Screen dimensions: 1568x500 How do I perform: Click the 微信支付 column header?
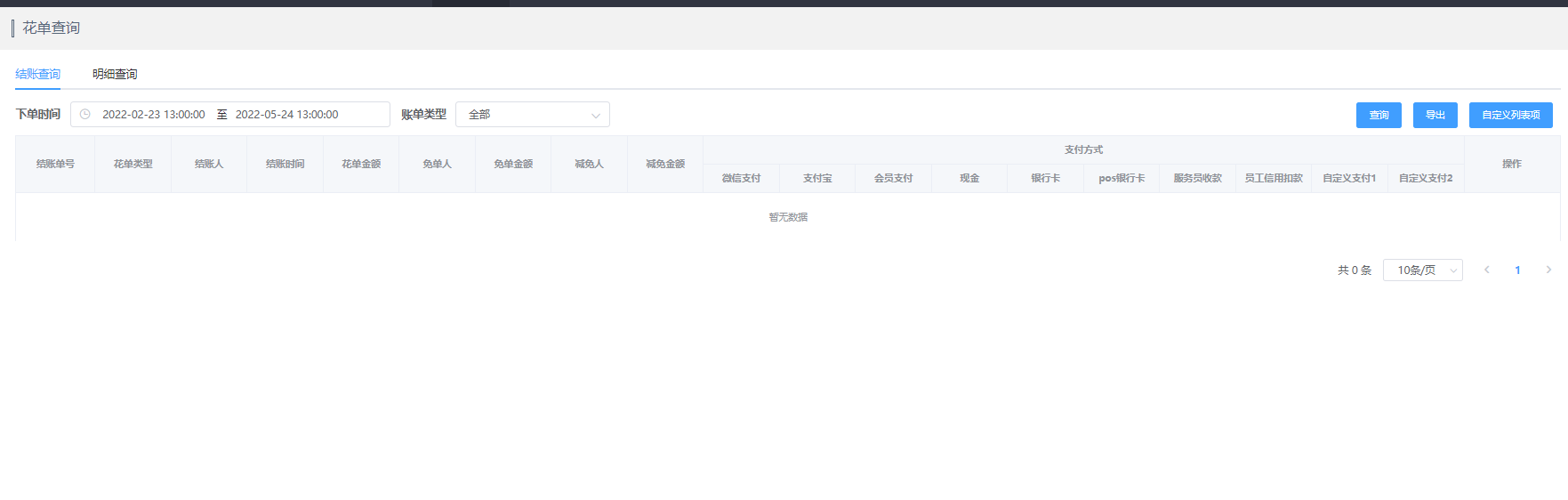coord(742,178)
